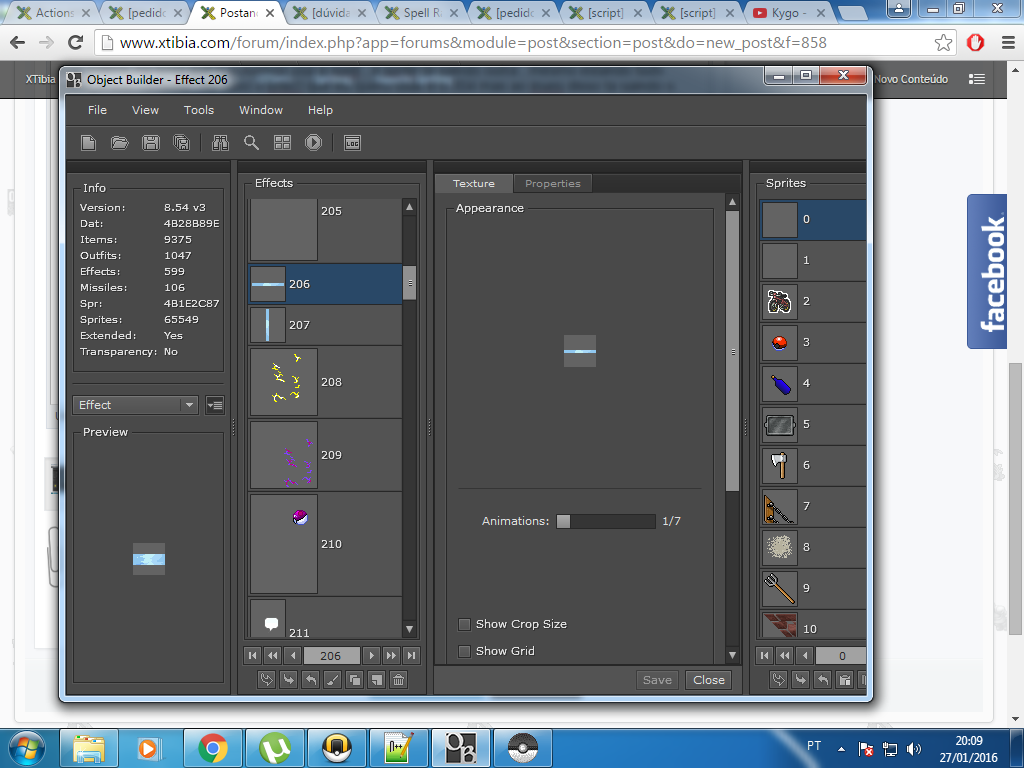1024x768 pixels.
Task: Click the Save button in editor panel
Action: (657, 680)
